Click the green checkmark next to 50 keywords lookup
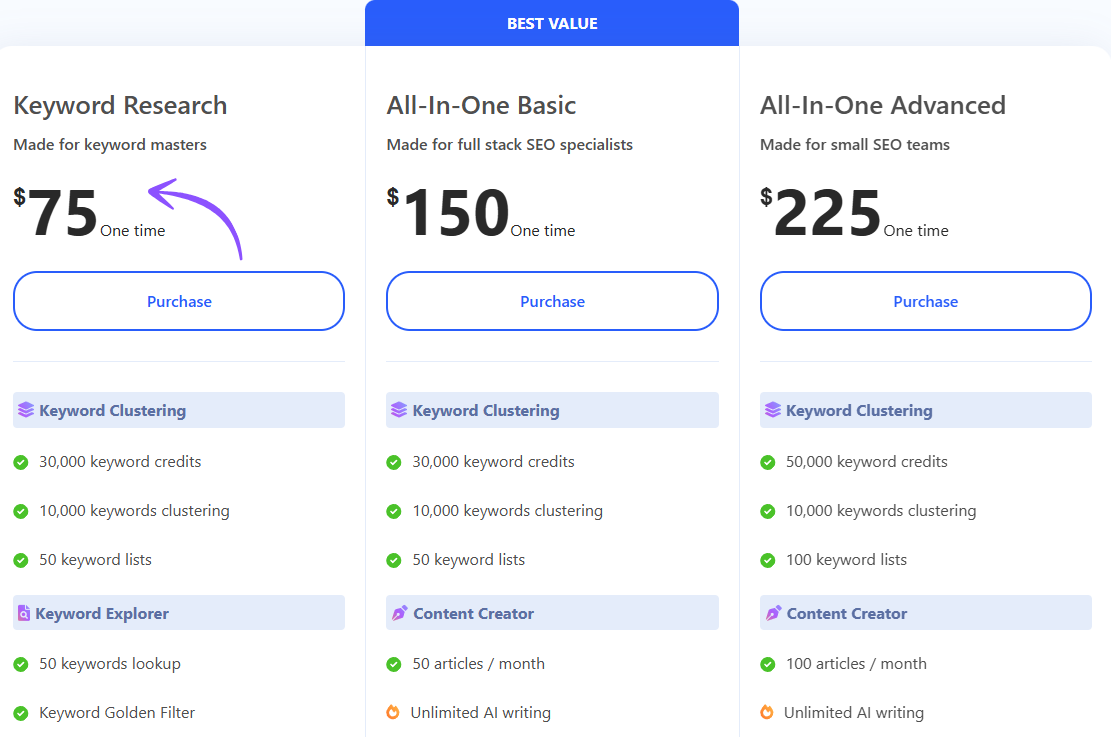 tap(21, 664)
